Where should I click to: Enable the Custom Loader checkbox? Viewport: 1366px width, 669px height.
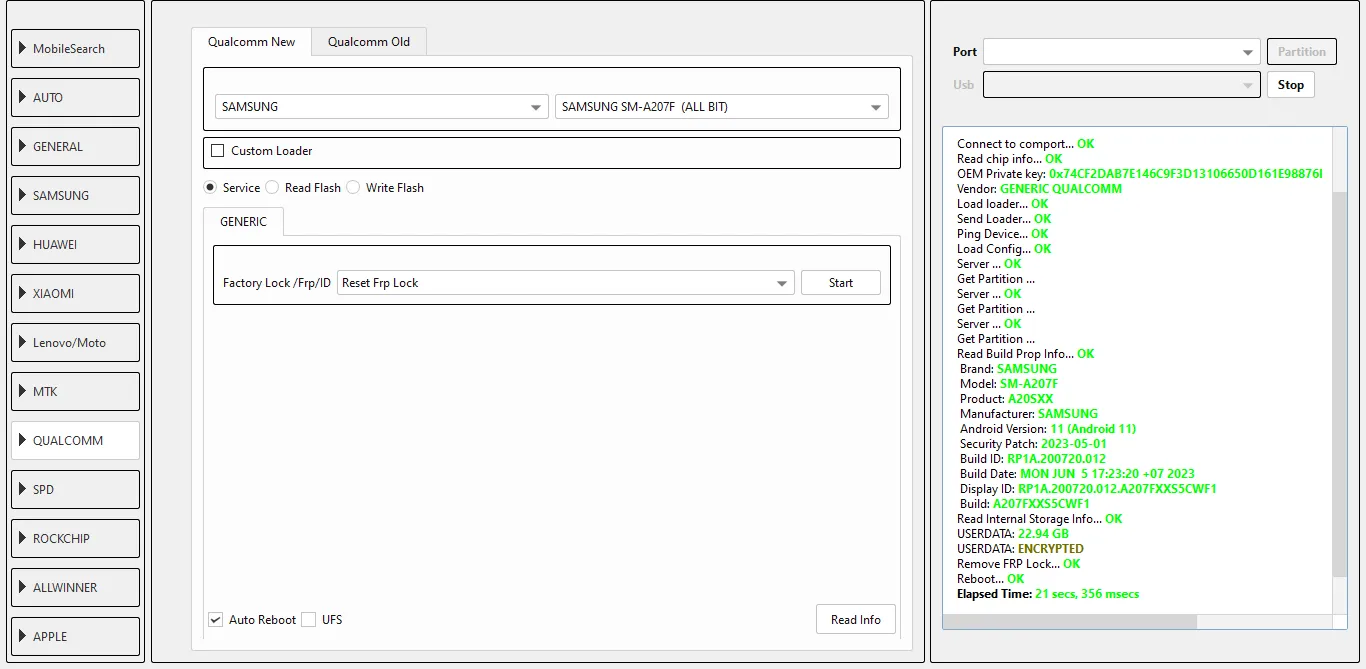coord(218,151)
